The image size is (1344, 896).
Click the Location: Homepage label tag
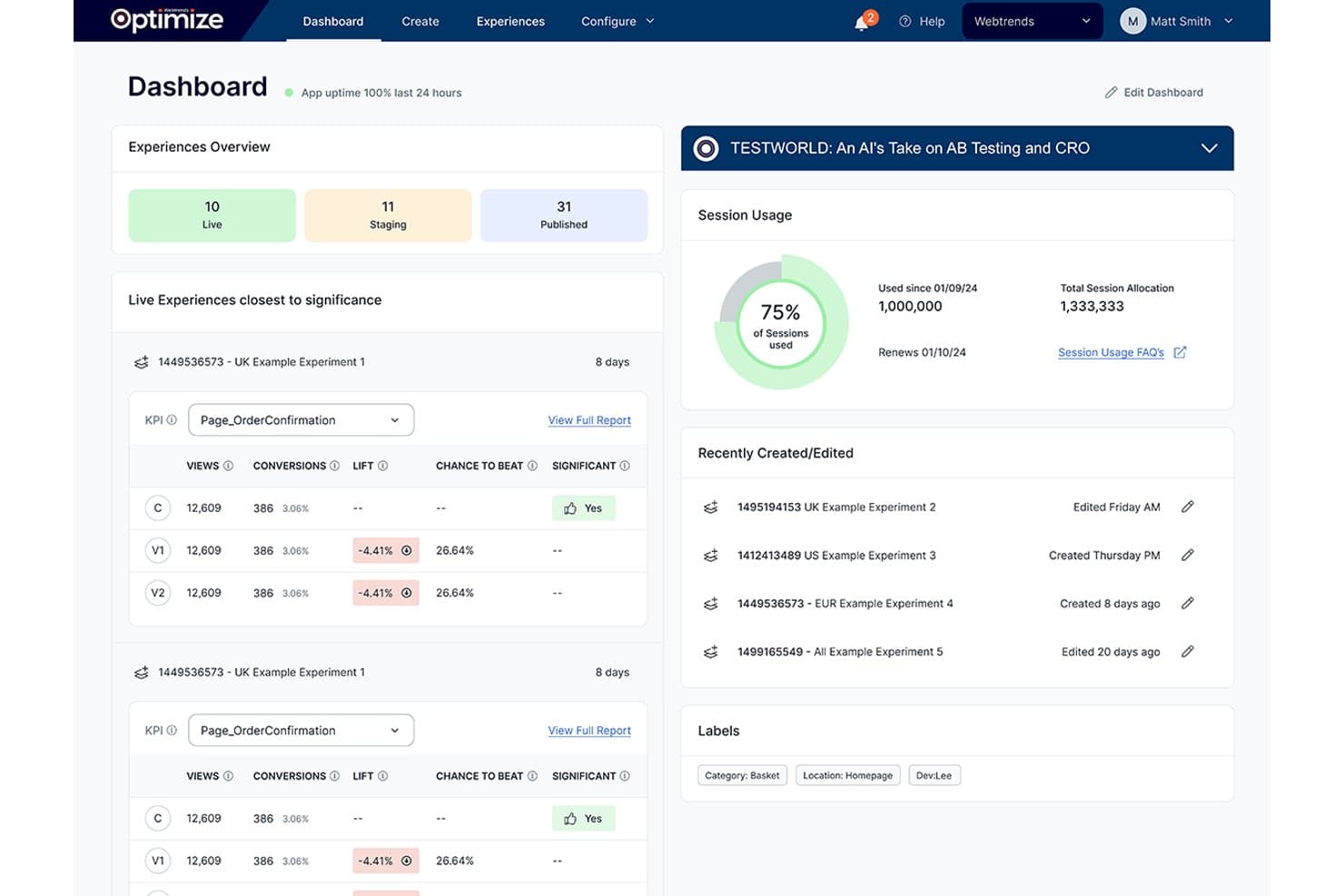pyautogui.click(x=847, y=775)
